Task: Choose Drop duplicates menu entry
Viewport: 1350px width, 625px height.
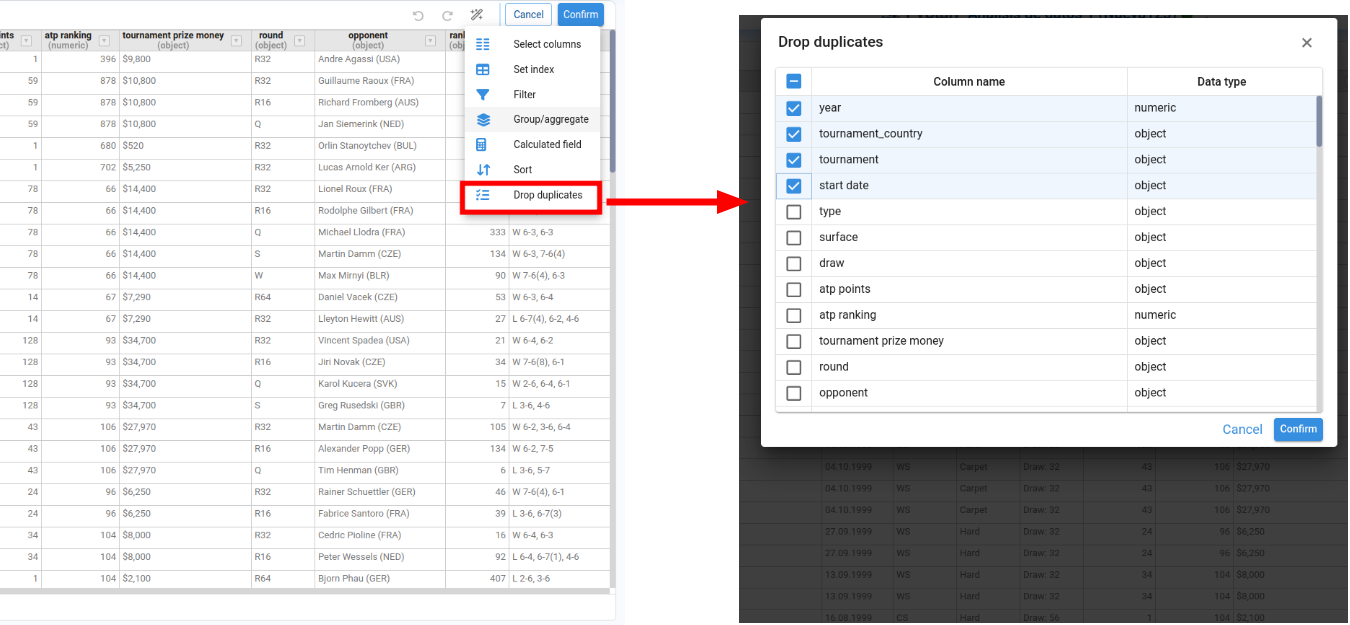Action: point(547,196)
